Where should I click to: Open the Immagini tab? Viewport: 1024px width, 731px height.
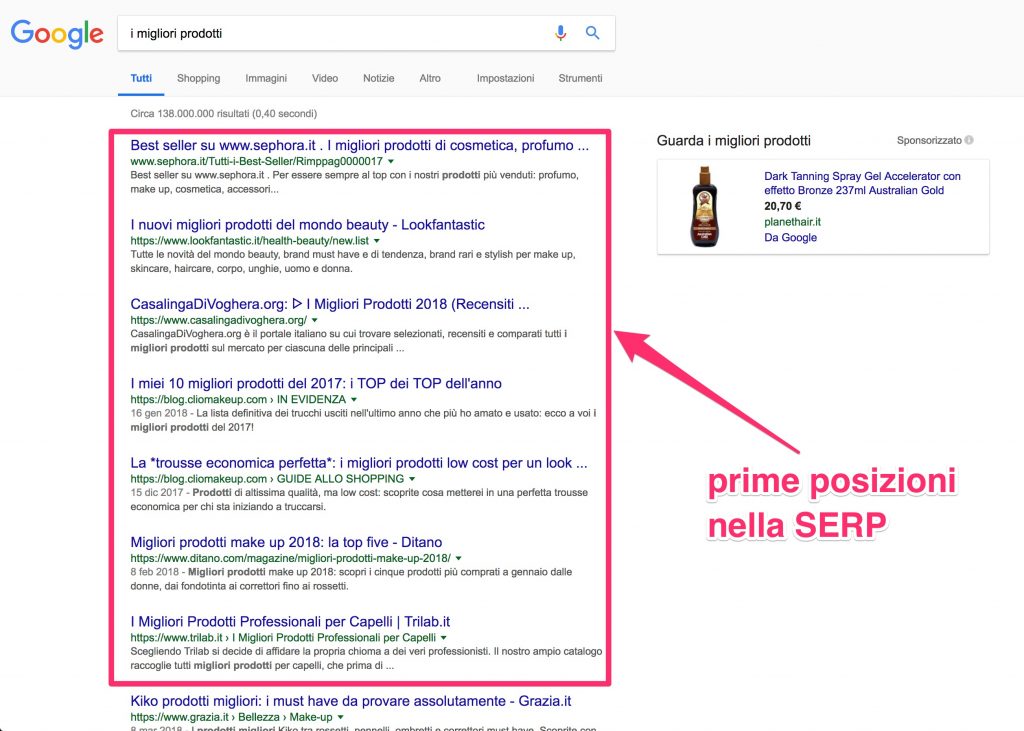tap(266, 78)
